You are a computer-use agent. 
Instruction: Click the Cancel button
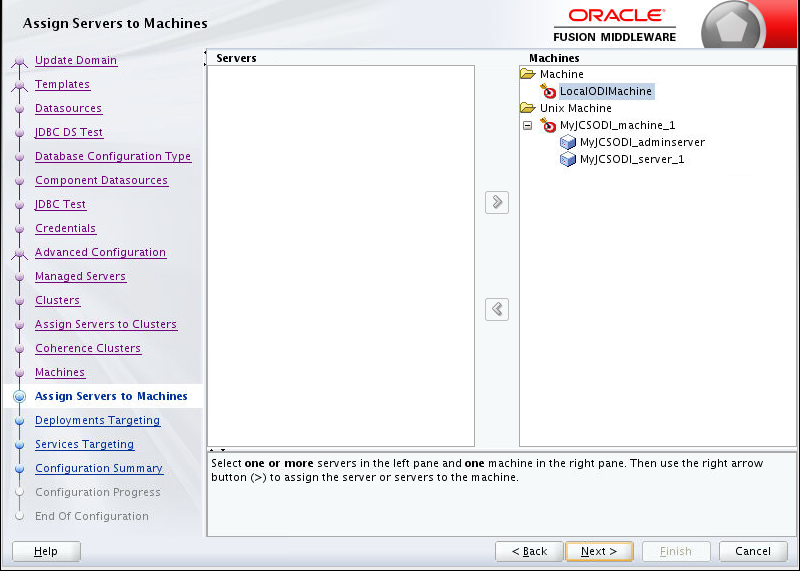click(753, 551)
